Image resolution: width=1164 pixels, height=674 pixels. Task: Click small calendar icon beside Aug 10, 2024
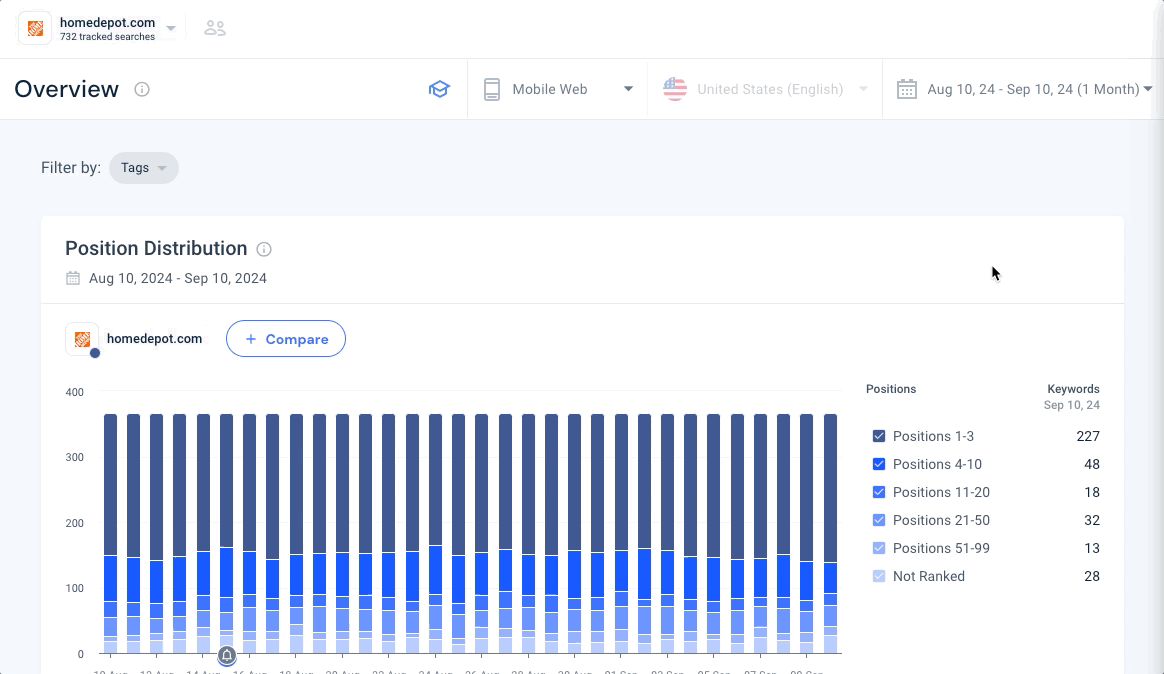pyautogui.click(x=73, y=278)
